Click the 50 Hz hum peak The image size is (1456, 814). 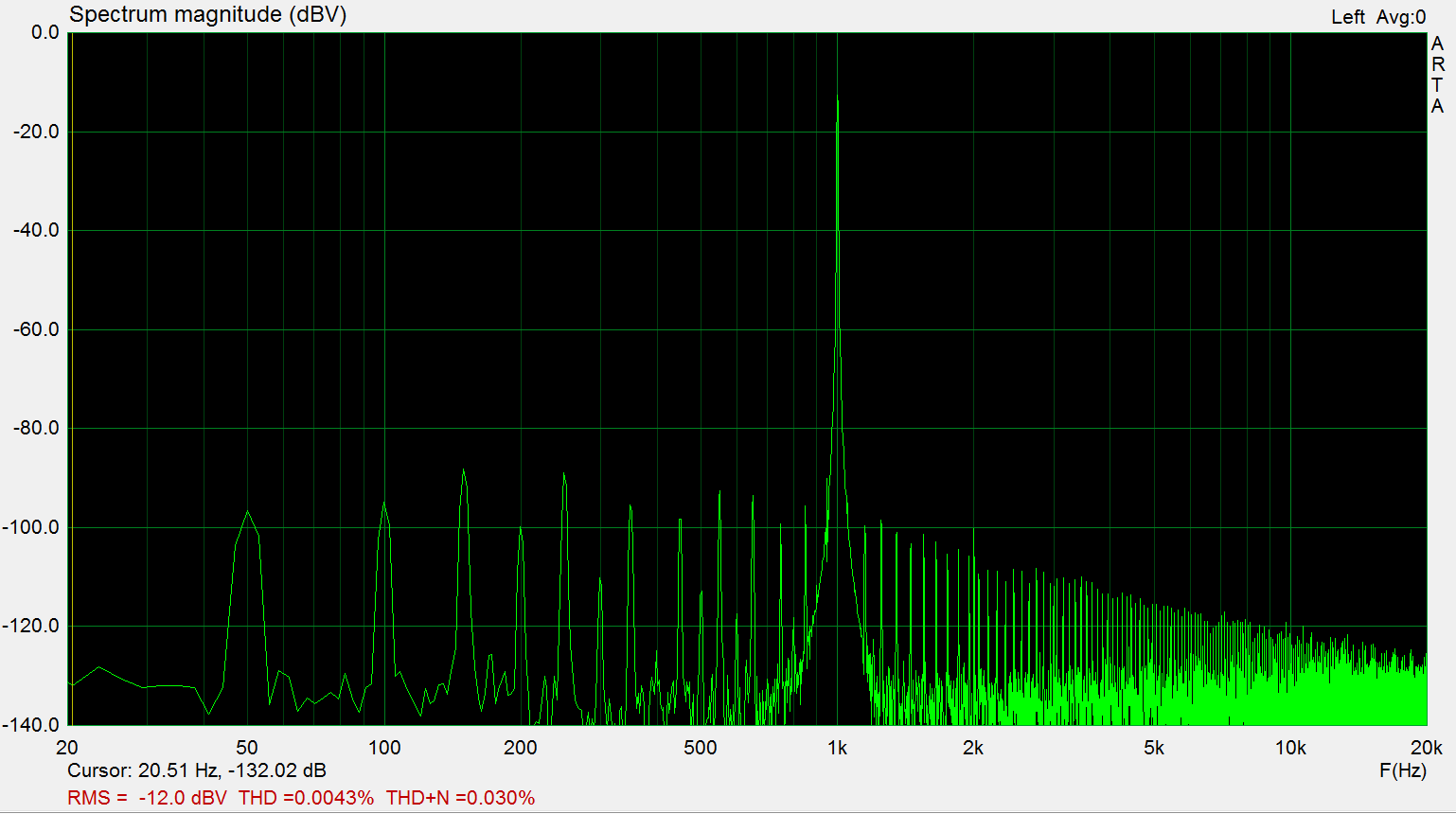247,512
